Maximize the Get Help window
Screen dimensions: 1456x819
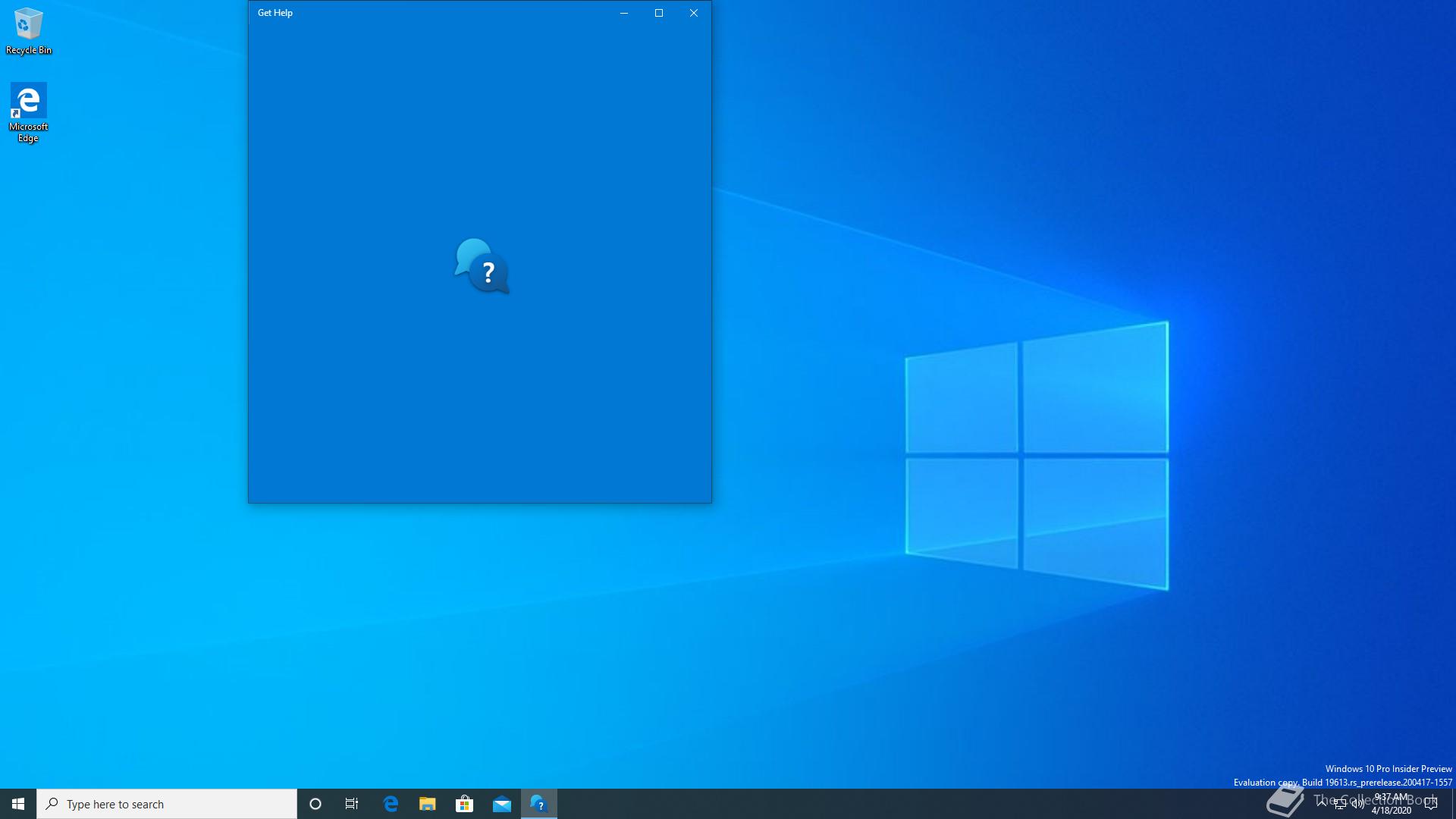click(658, 13)
